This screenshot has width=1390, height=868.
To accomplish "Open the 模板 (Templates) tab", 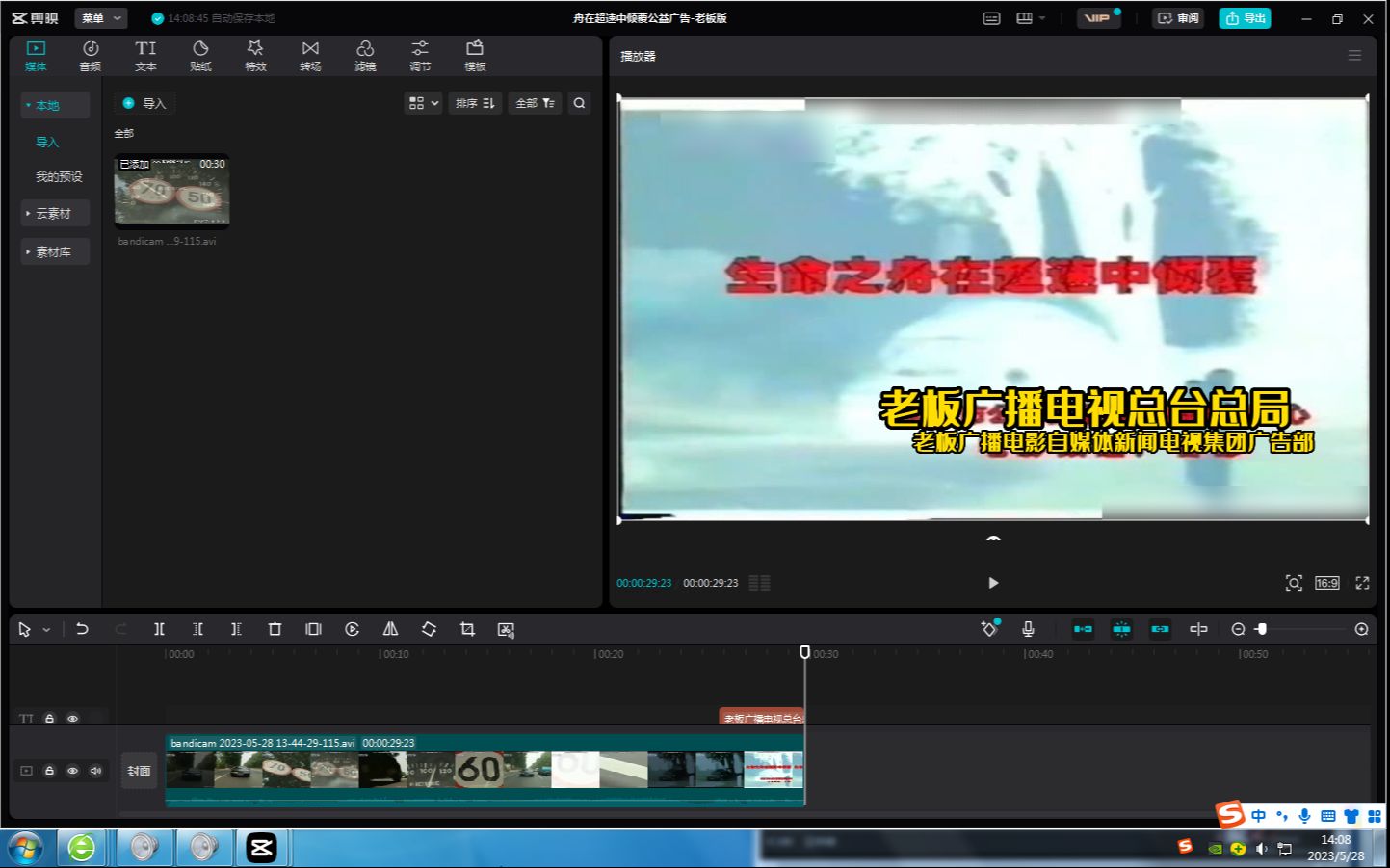I will 475,56.
